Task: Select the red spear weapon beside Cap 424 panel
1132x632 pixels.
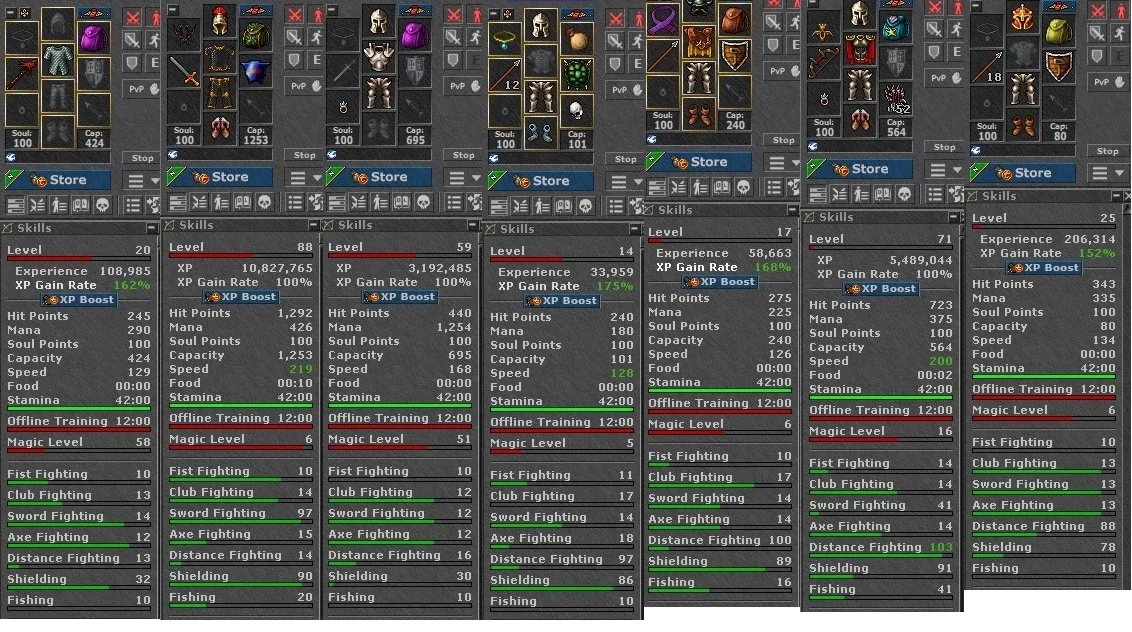Action: [22, 74]
